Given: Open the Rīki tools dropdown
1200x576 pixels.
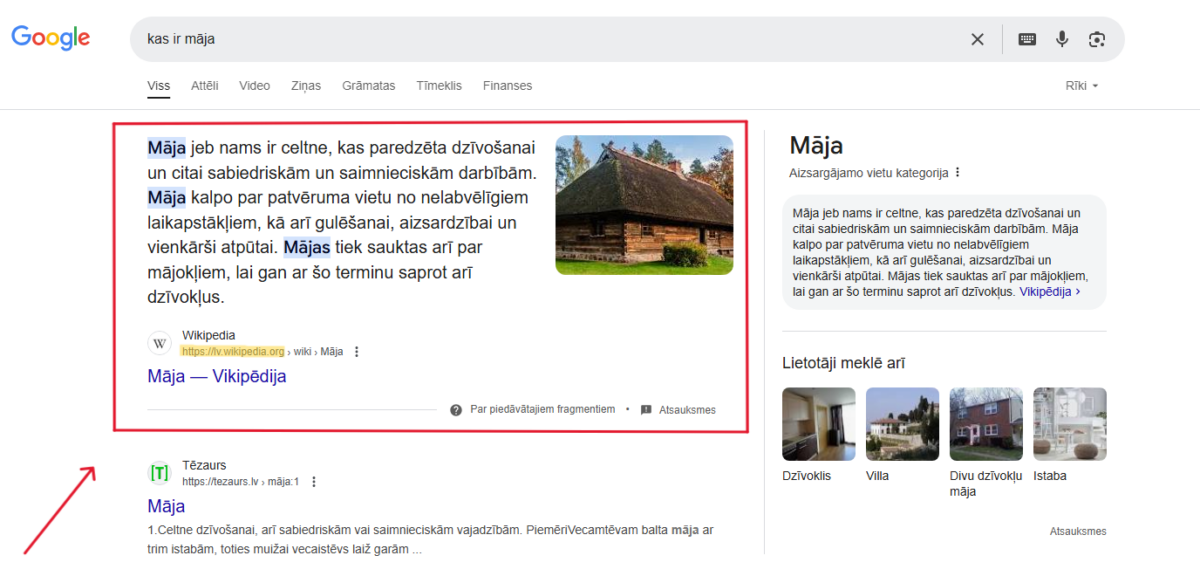Looking at the screenshot, I should pyautogui.click(x=1081, y=86).
